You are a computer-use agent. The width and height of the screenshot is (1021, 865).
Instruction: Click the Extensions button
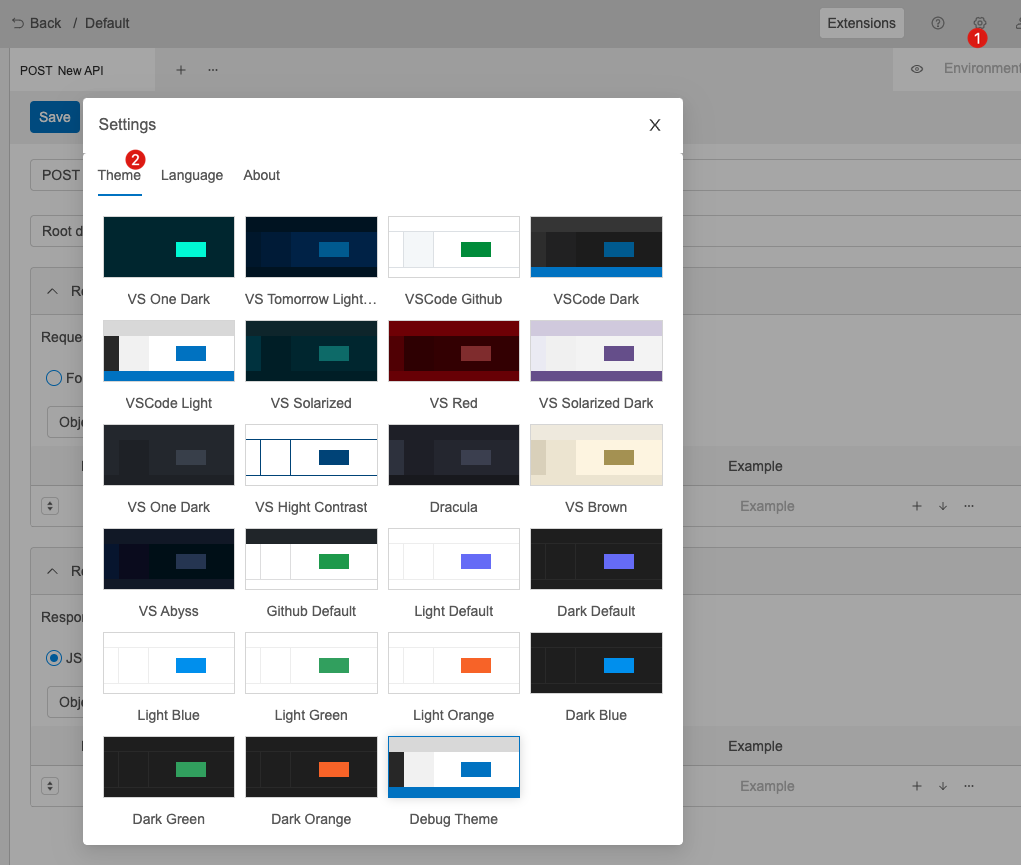861,23
